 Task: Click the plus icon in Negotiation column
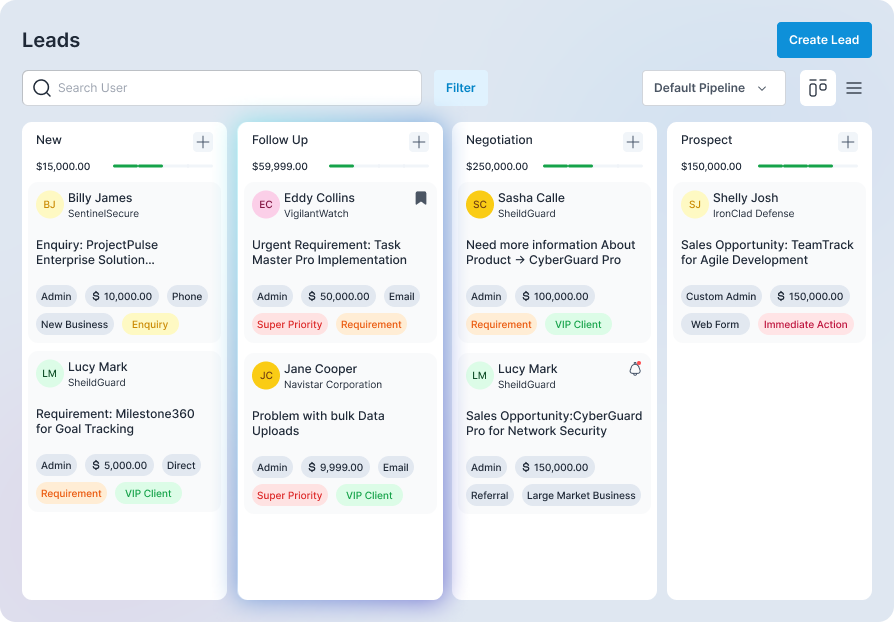coord(632,142)
